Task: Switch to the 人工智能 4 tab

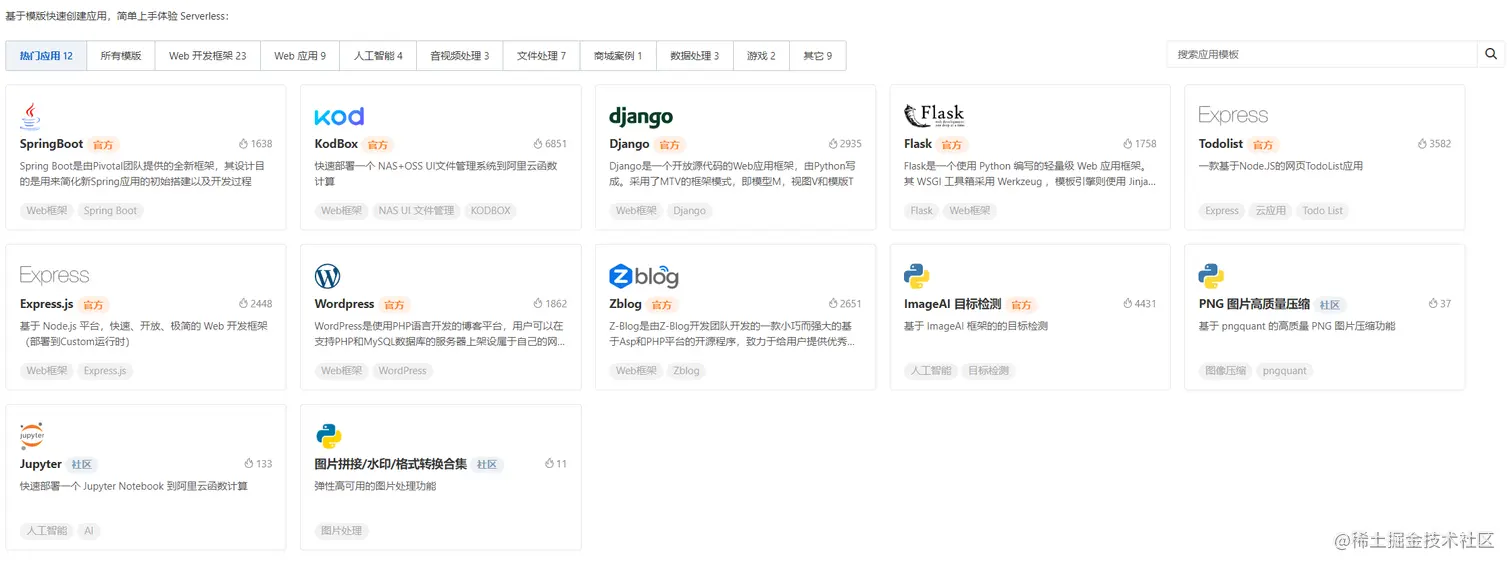Action: tap(378, 56)
